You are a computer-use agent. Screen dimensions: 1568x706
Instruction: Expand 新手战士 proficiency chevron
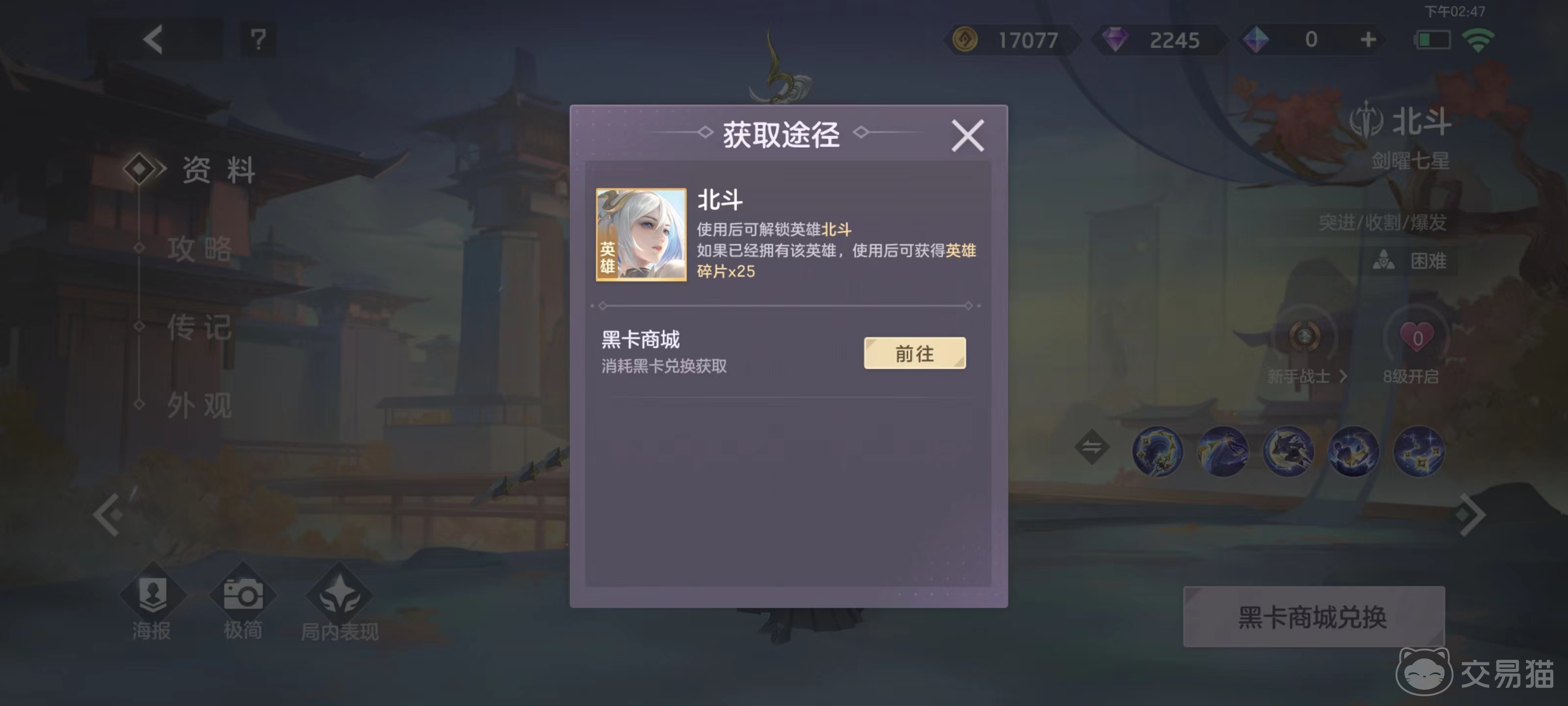point(1344,377)
